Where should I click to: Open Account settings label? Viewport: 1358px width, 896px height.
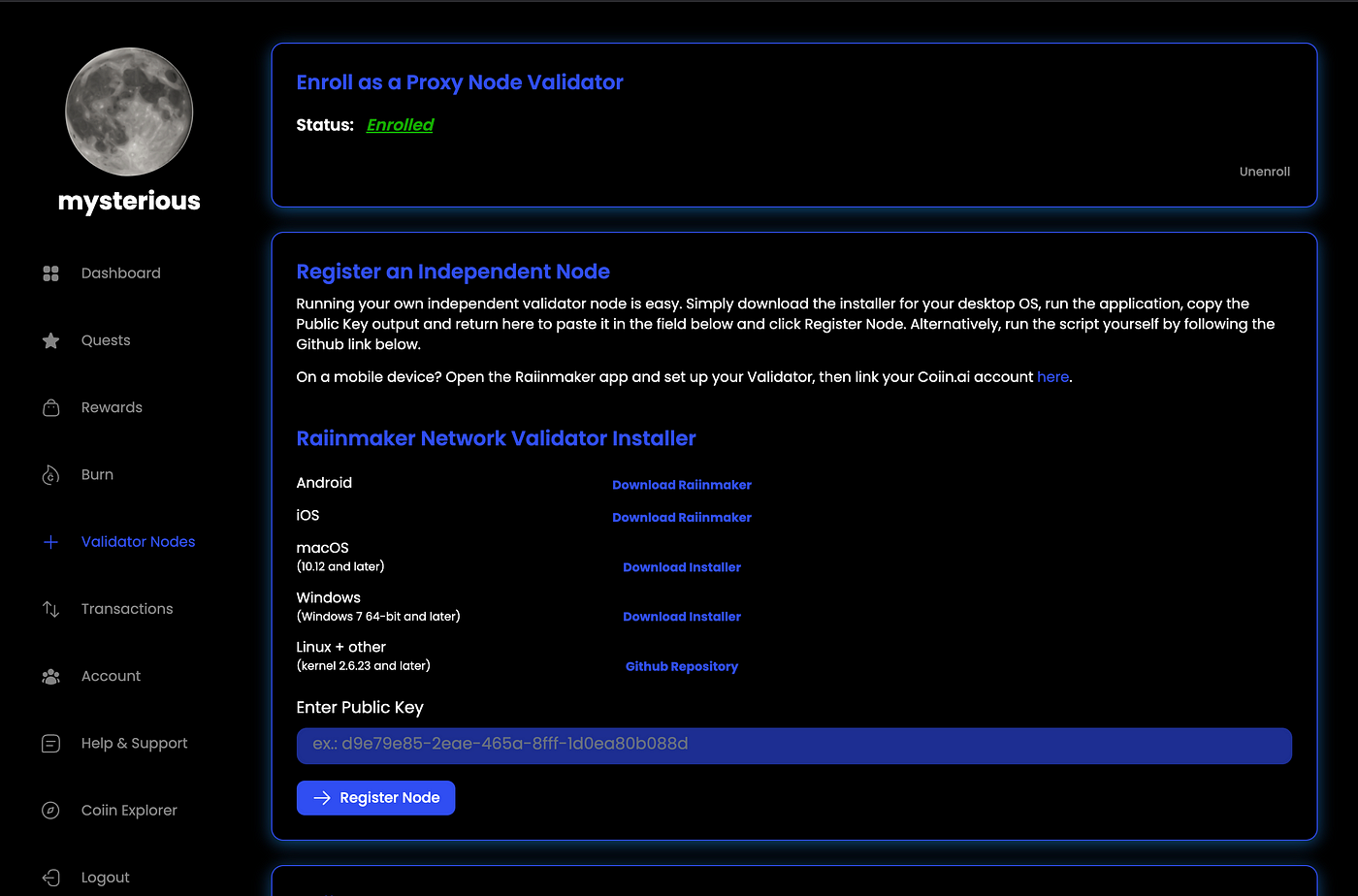[111, 676]
